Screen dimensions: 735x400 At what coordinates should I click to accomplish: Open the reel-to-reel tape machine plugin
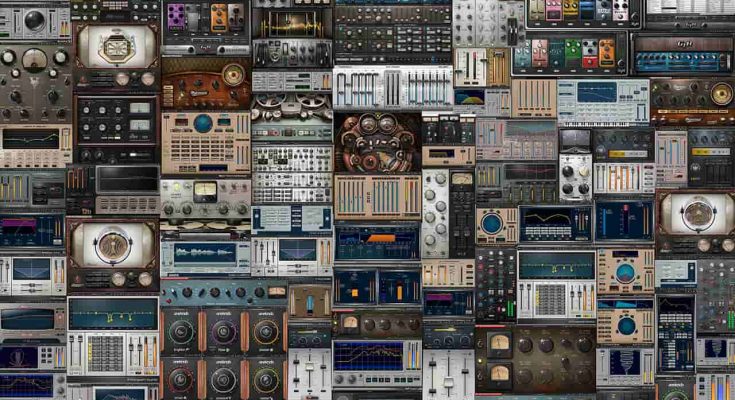(x=292, y=117)
